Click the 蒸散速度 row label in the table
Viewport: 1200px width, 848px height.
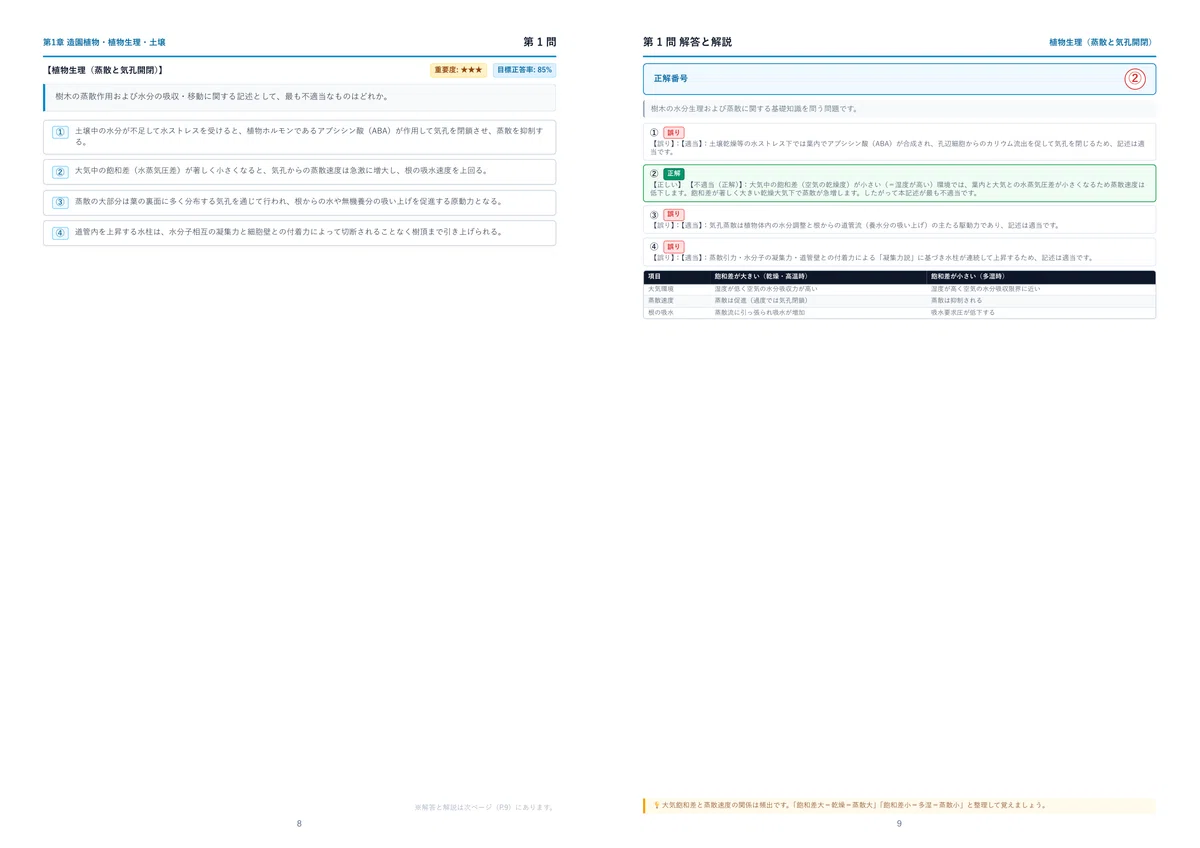click(x=661, y=300)
